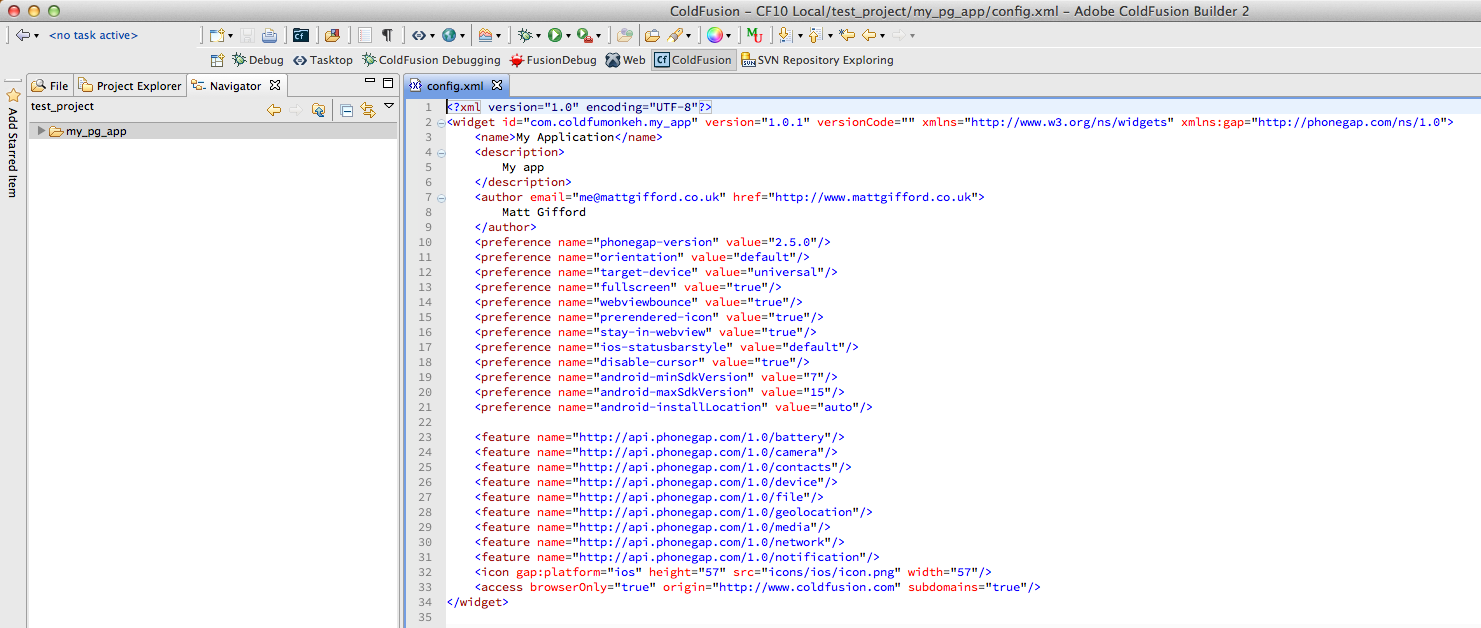
Task: Close the Navigator view tab
Action: (274, 85)
